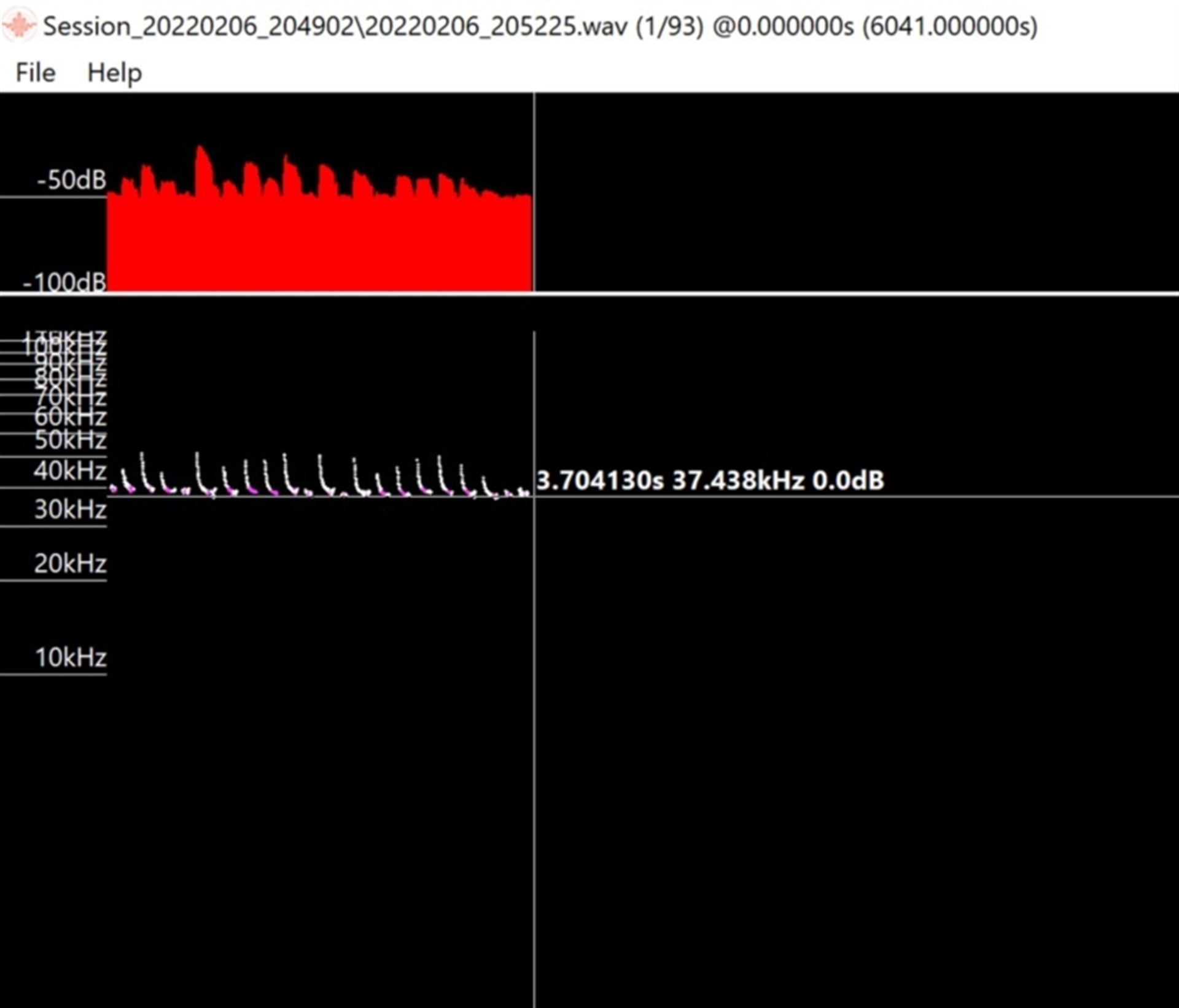The image size is (1179, 1008).
Task: Click the app icon in title bar
Action: pos(20,26)
